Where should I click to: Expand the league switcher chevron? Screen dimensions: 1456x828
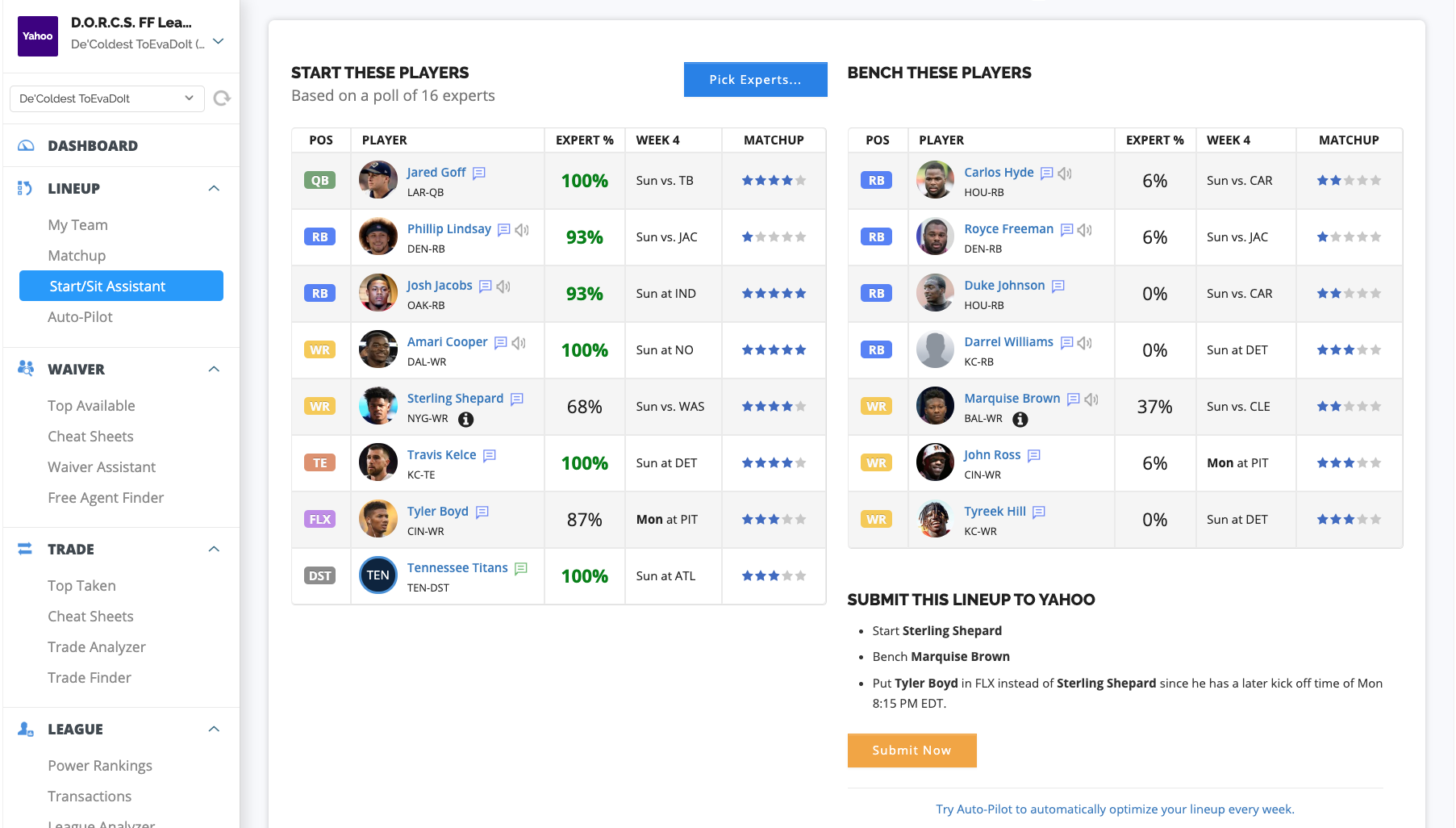pyautogui.click(x=219, y=41)
